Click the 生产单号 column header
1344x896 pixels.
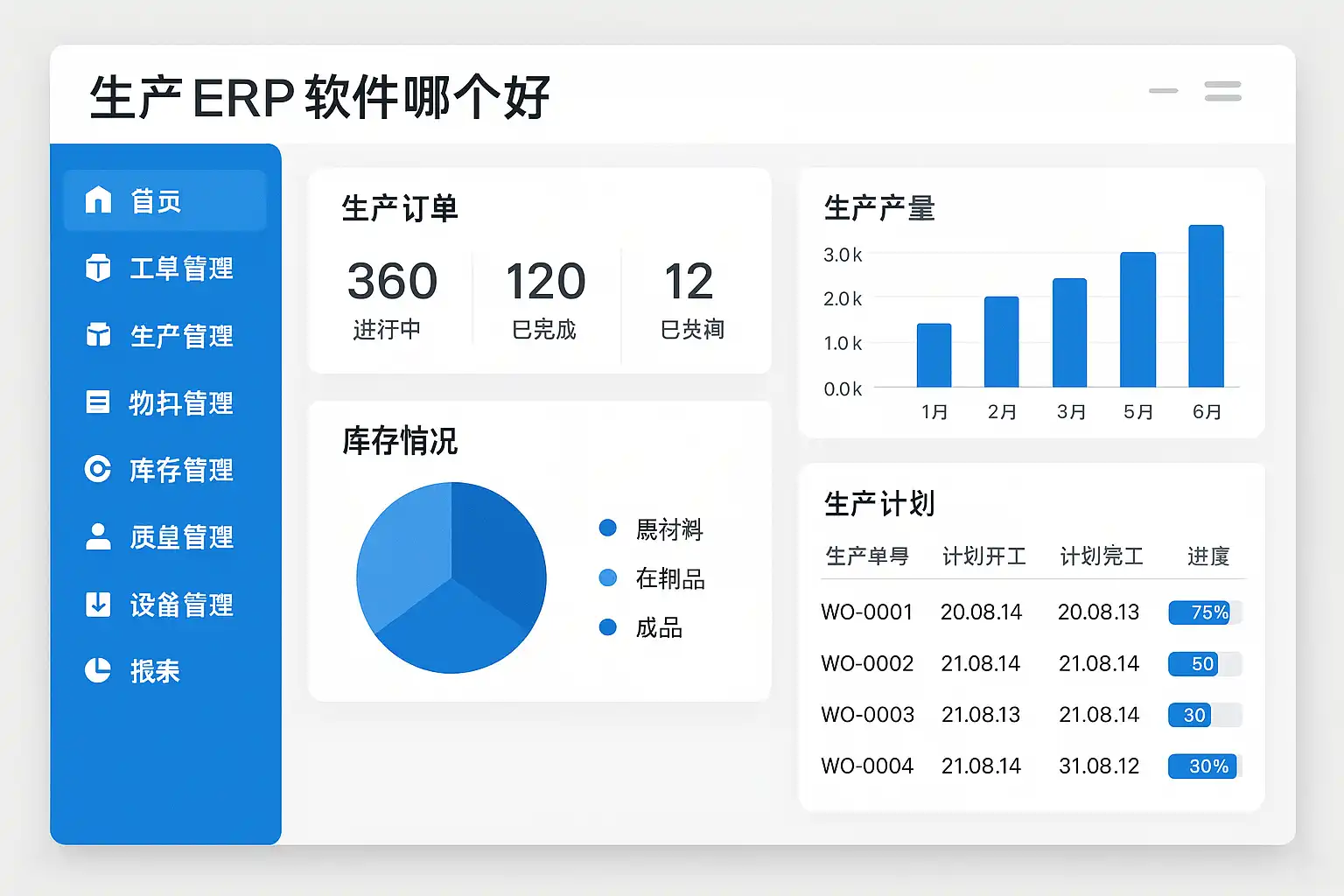click(867, 556)
